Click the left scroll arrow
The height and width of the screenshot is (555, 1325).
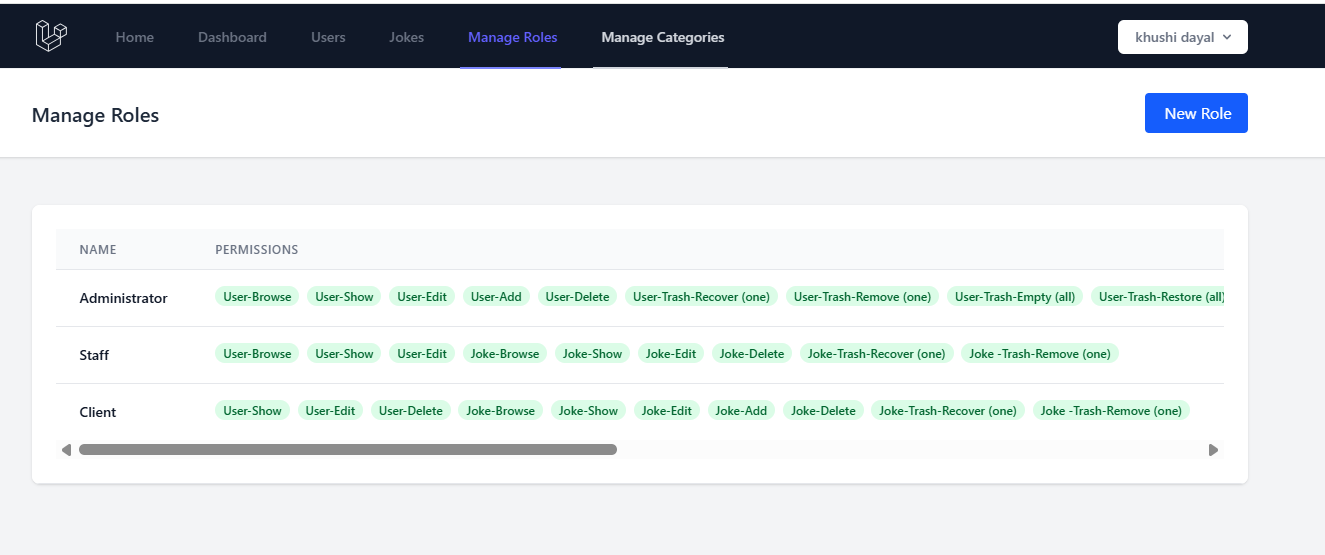coord(66,450)
